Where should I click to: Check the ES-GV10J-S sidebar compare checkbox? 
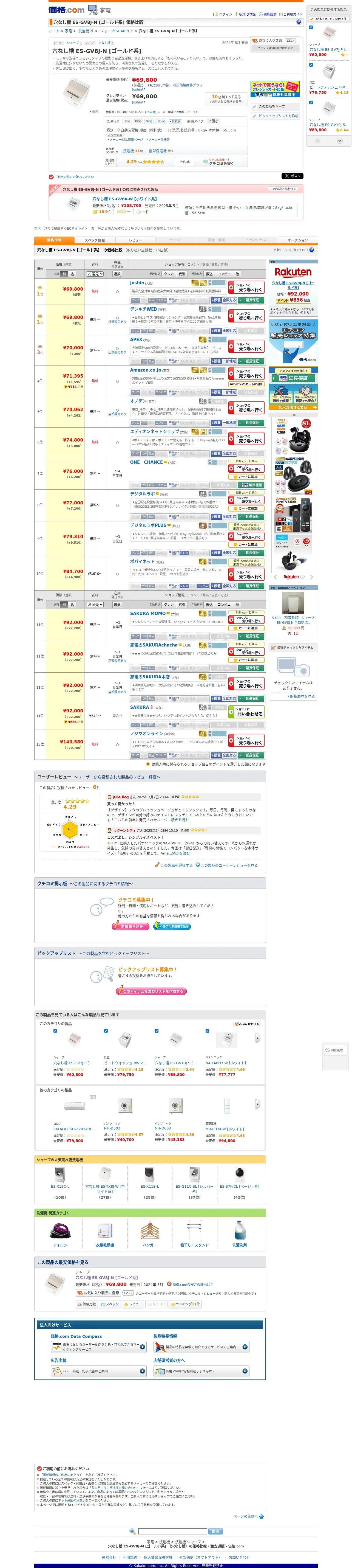coord(311,102)
